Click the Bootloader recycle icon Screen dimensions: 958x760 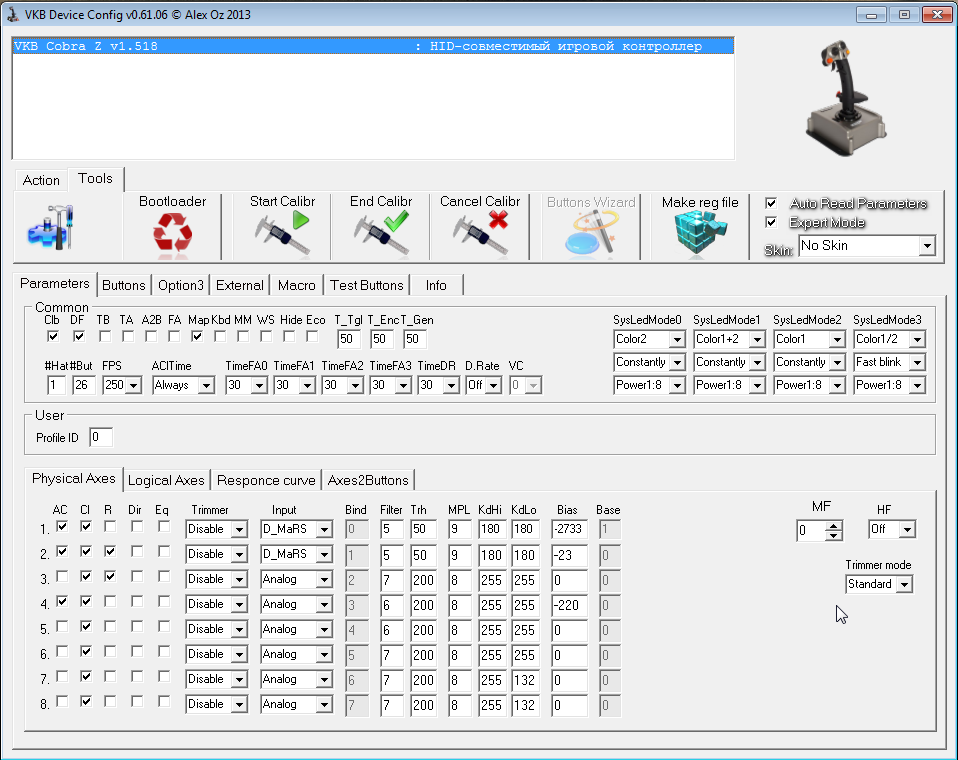pyautogui.click(x=172, y=235)
